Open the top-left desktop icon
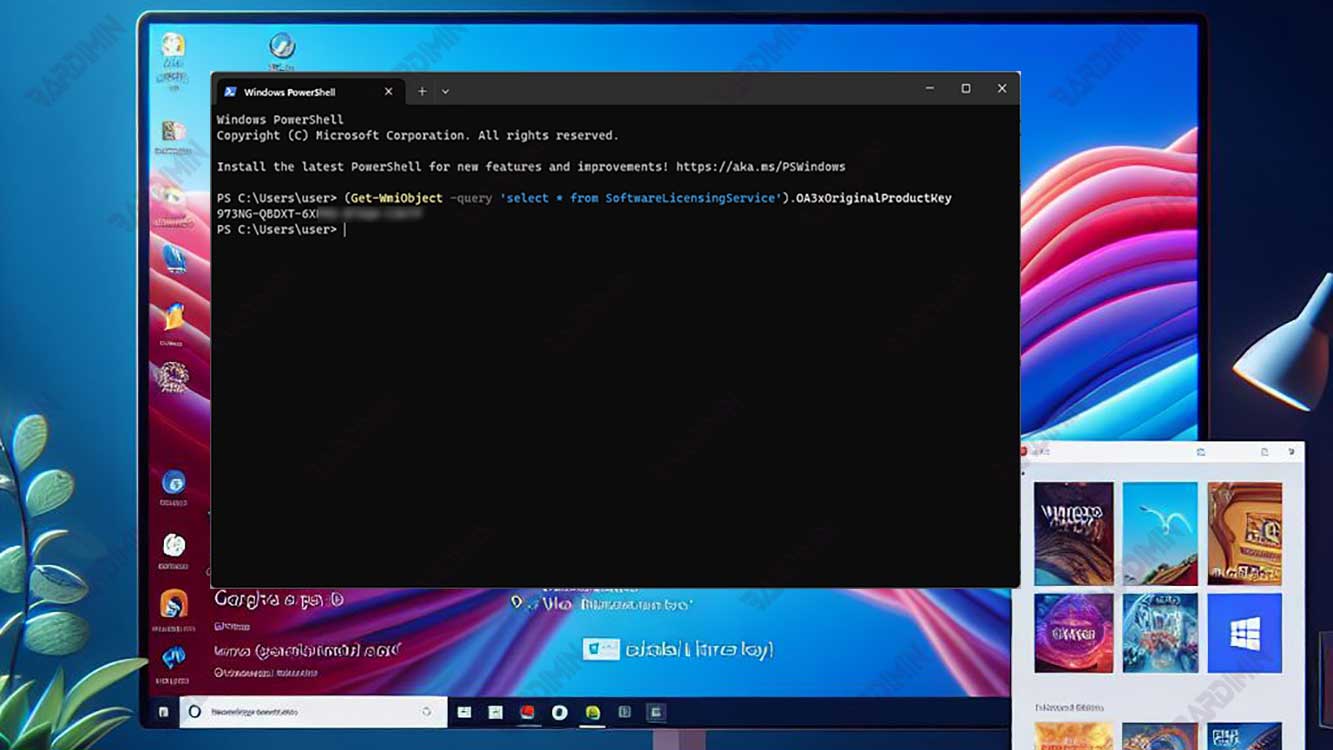1333x750 pixels. [x=173, y=45]
